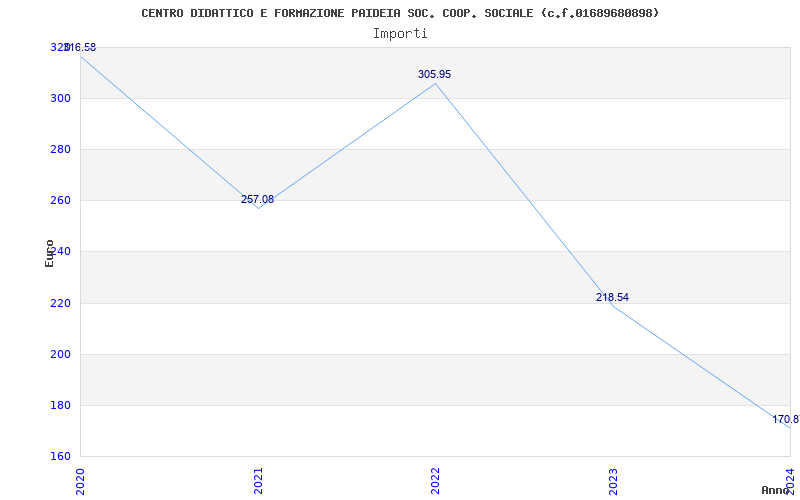Click the Importi subtitle

tap(400, 34)
